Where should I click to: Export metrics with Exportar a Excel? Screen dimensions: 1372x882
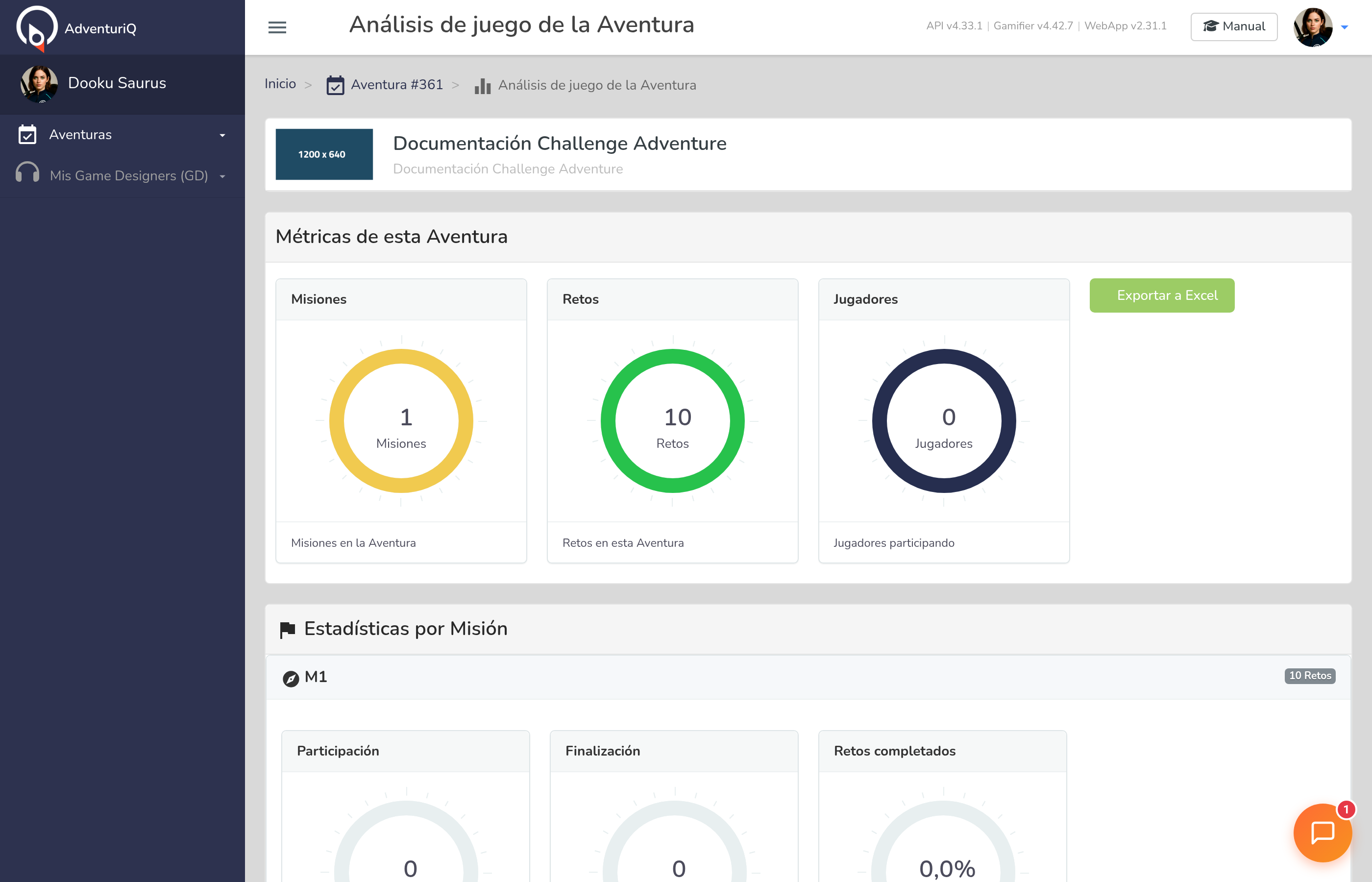[1162, 295]
